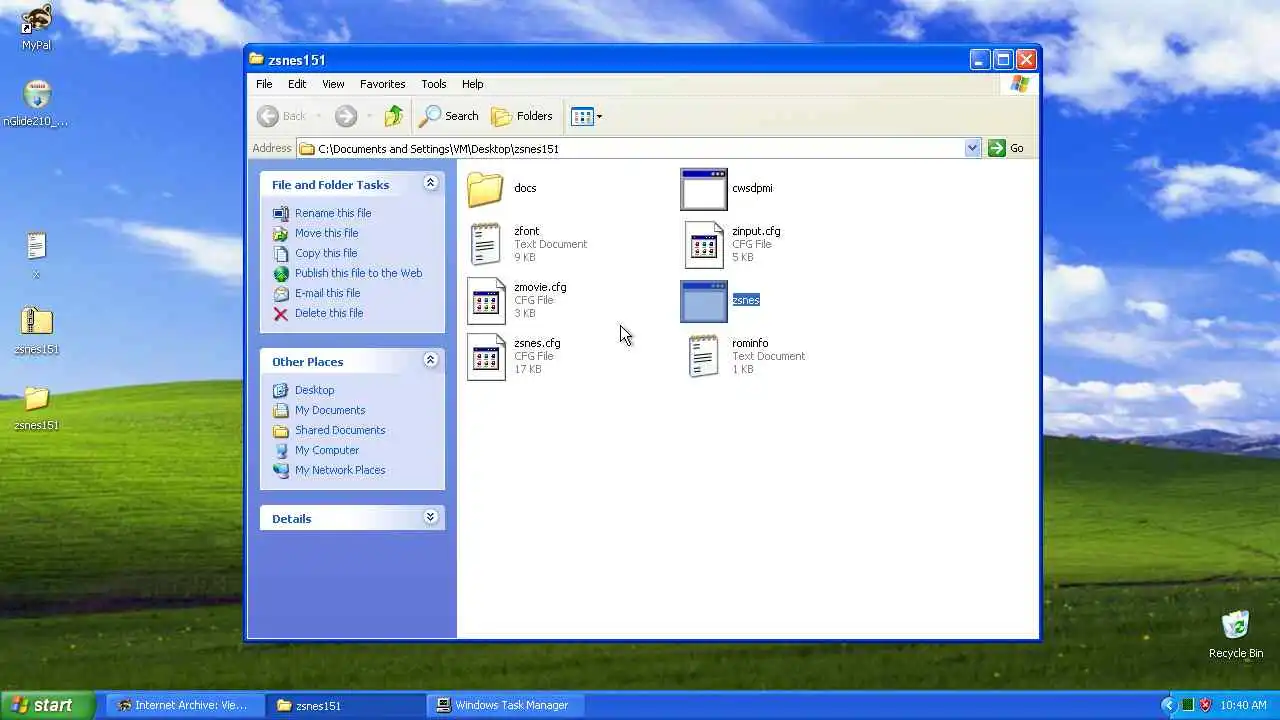The height and width of the screenshot is (720, 1280).
Task: Open My Computer link
Action: tap(327, 450)
